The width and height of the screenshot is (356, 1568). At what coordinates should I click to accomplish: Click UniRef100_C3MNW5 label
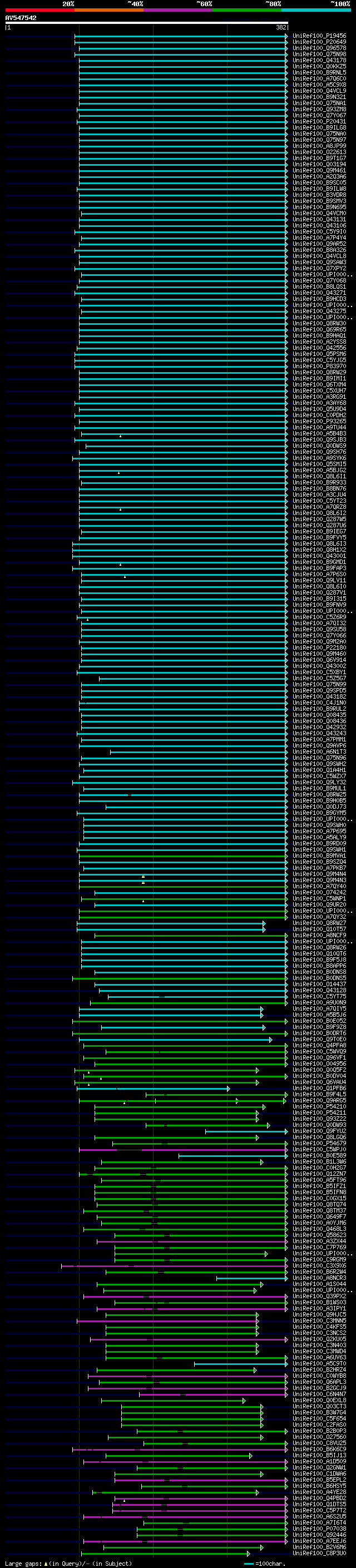[319, 1322]
